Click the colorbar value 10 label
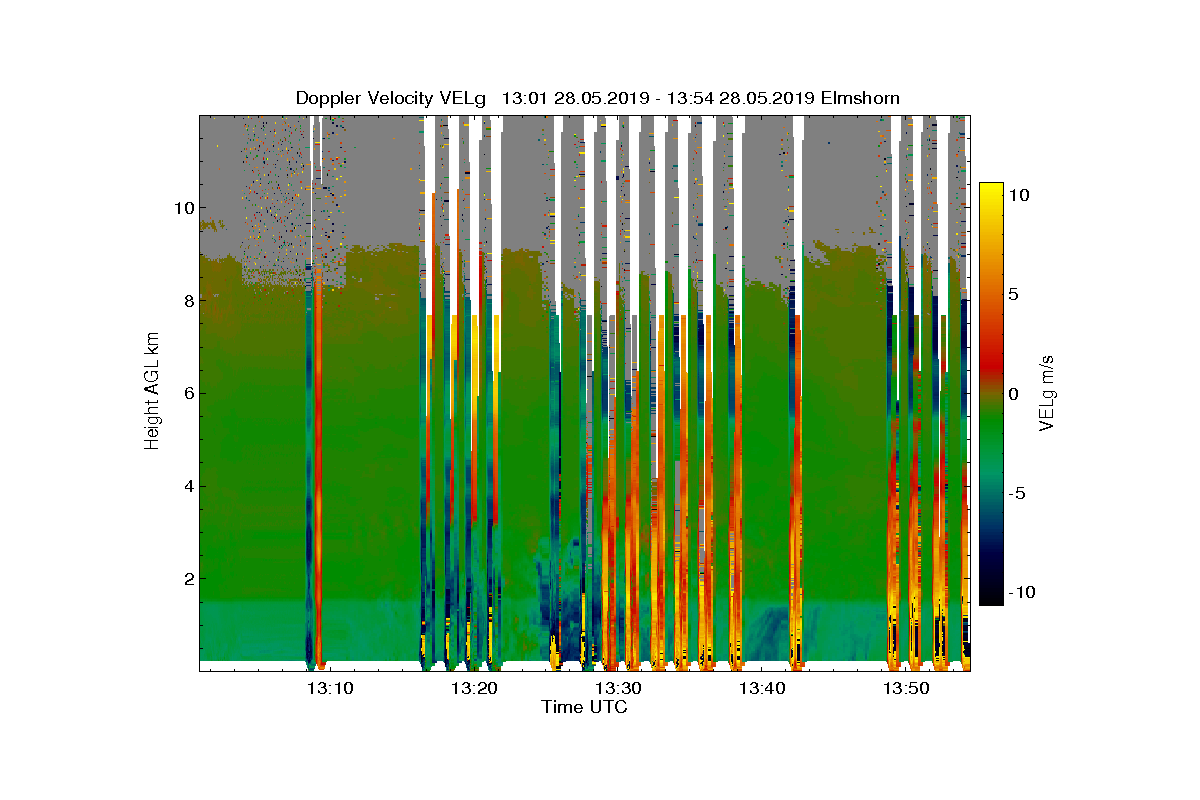The width and height of the screenshot is (1200, 800). tap(1020, 196)
